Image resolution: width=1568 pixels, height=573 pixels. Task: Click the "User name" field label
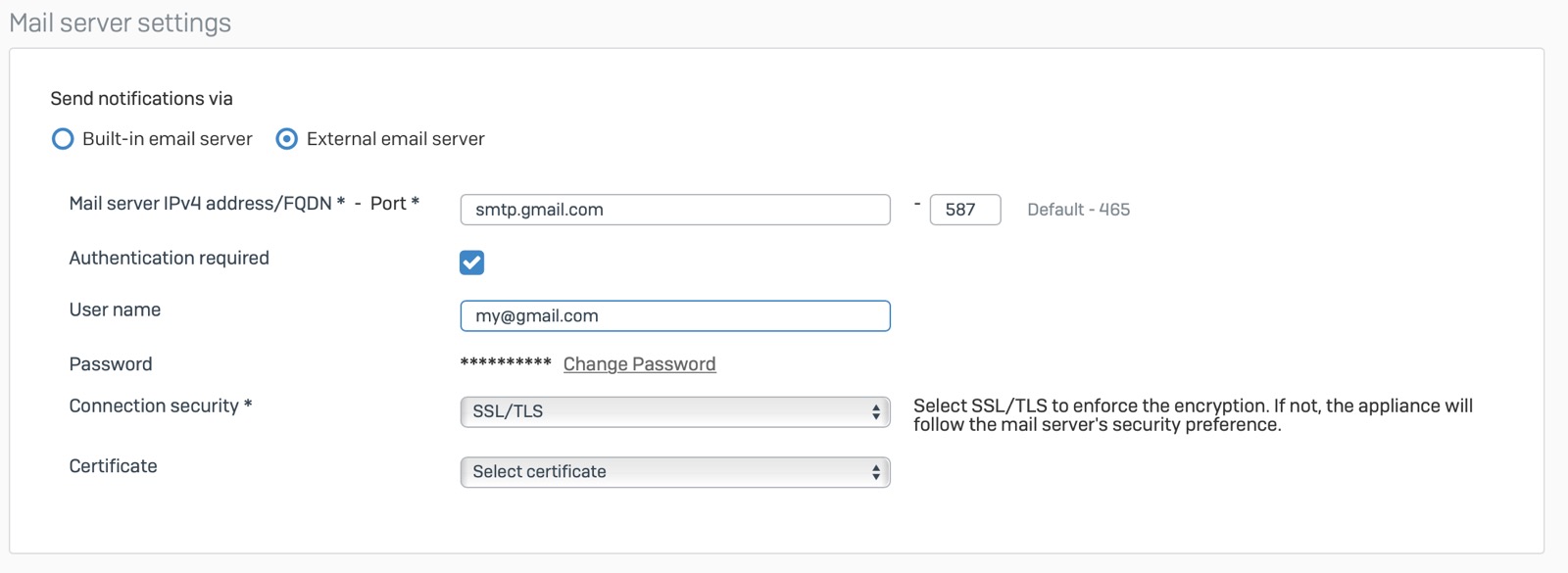point(115,310)
